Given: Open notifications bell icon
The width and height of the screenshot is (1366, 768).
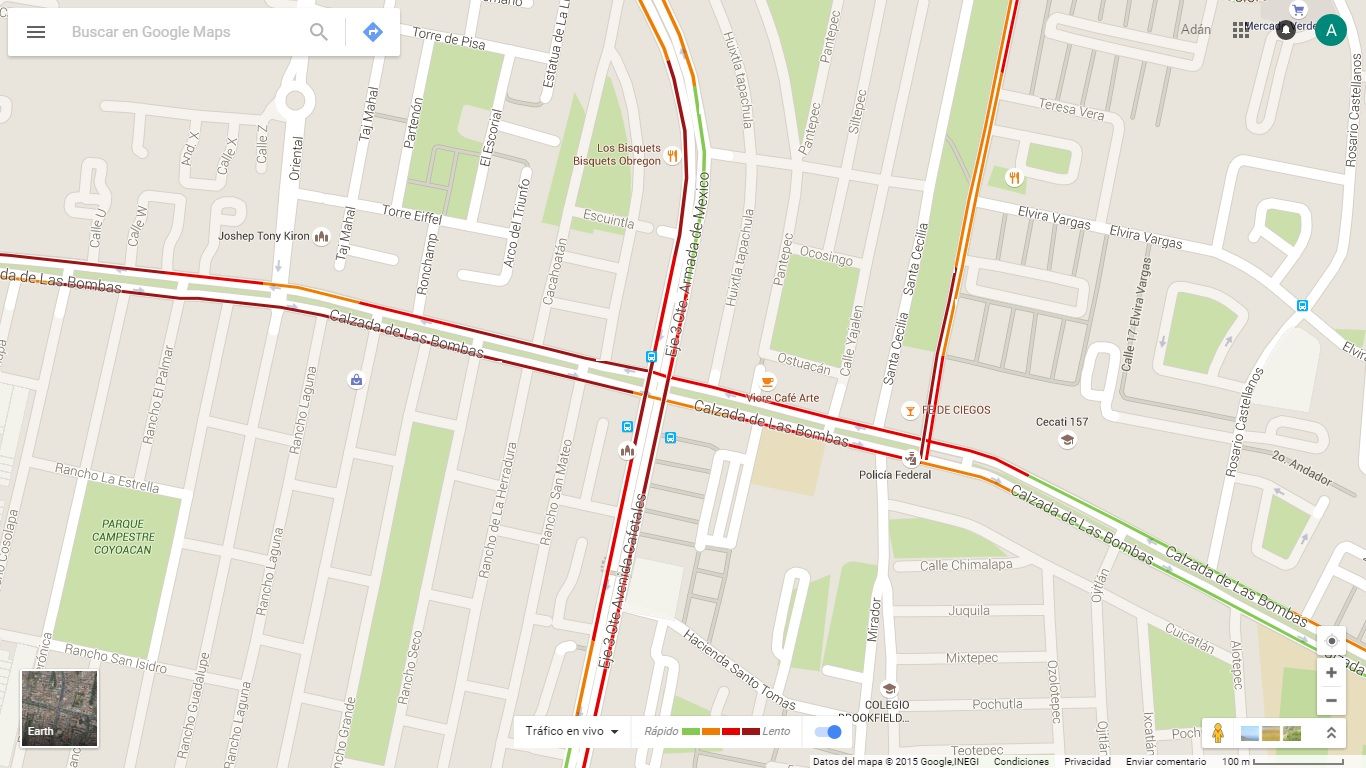Looking at the screenshot, I should click(x=1286, y=30).
